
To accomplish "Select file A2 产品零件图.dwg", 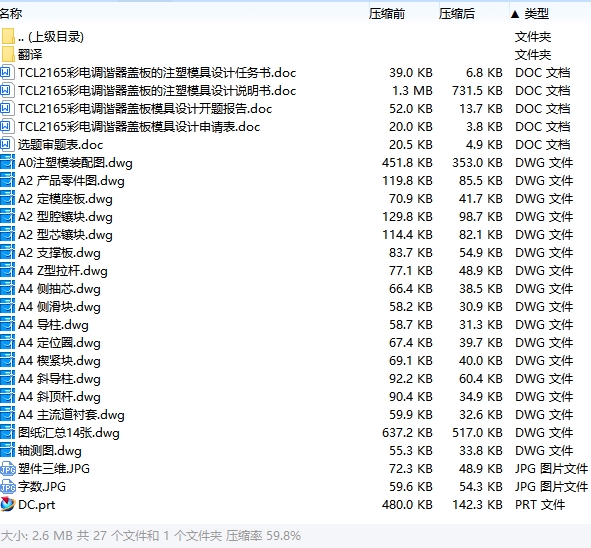I will click(x=71, y=181).
